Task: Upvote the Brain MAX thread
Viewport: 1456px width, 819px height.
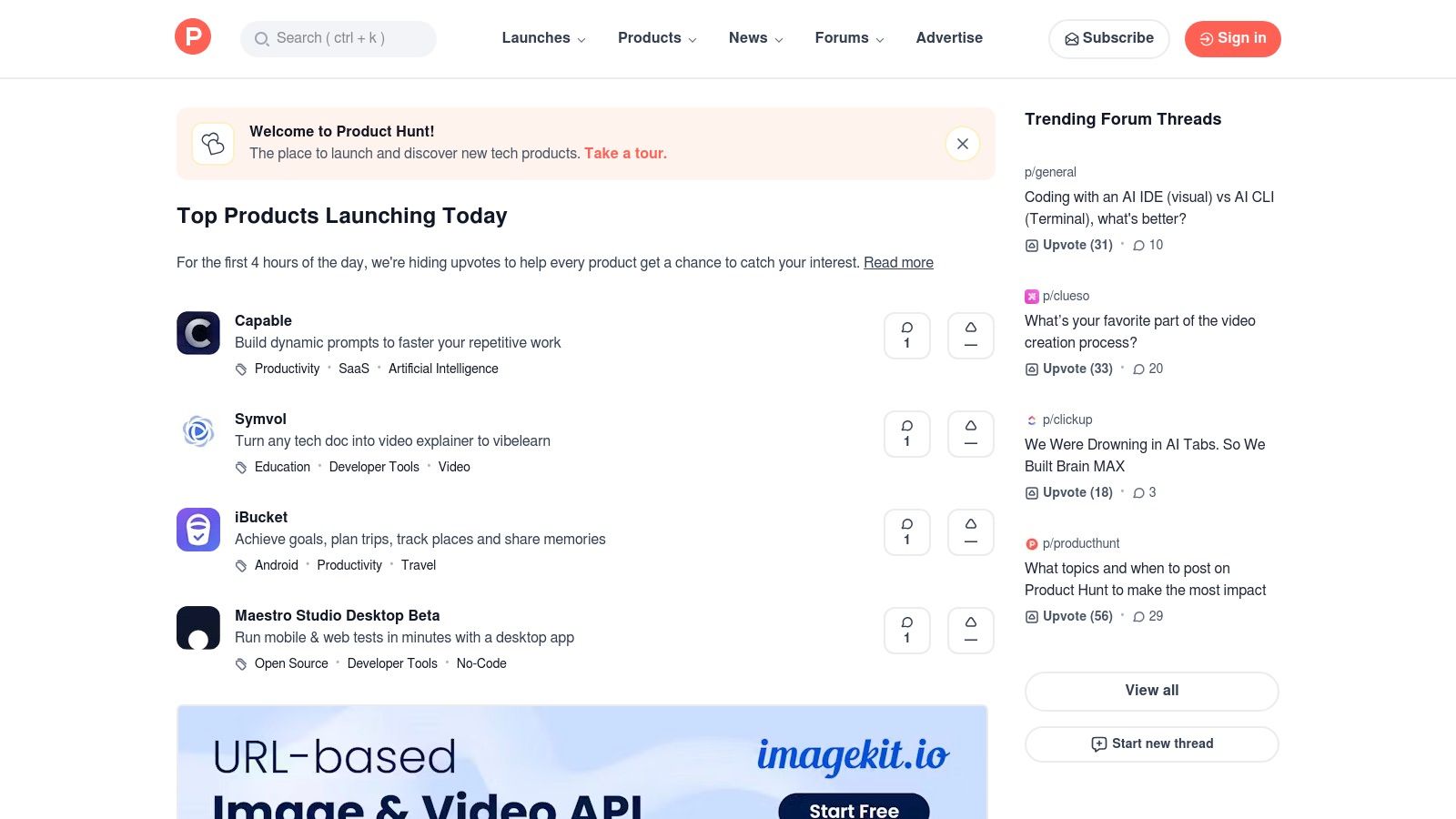Action: 1069,492
